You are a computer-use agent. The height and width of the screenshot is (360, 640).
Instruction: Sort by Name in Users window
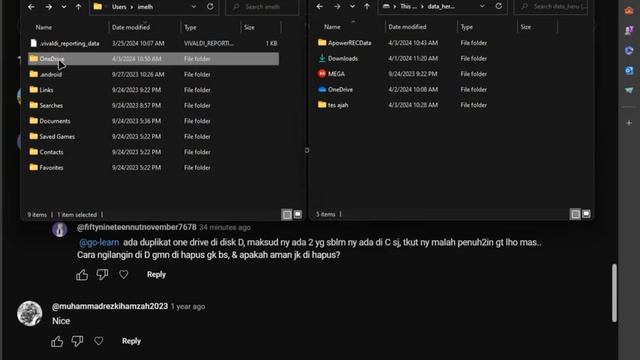tap(44, 27)
